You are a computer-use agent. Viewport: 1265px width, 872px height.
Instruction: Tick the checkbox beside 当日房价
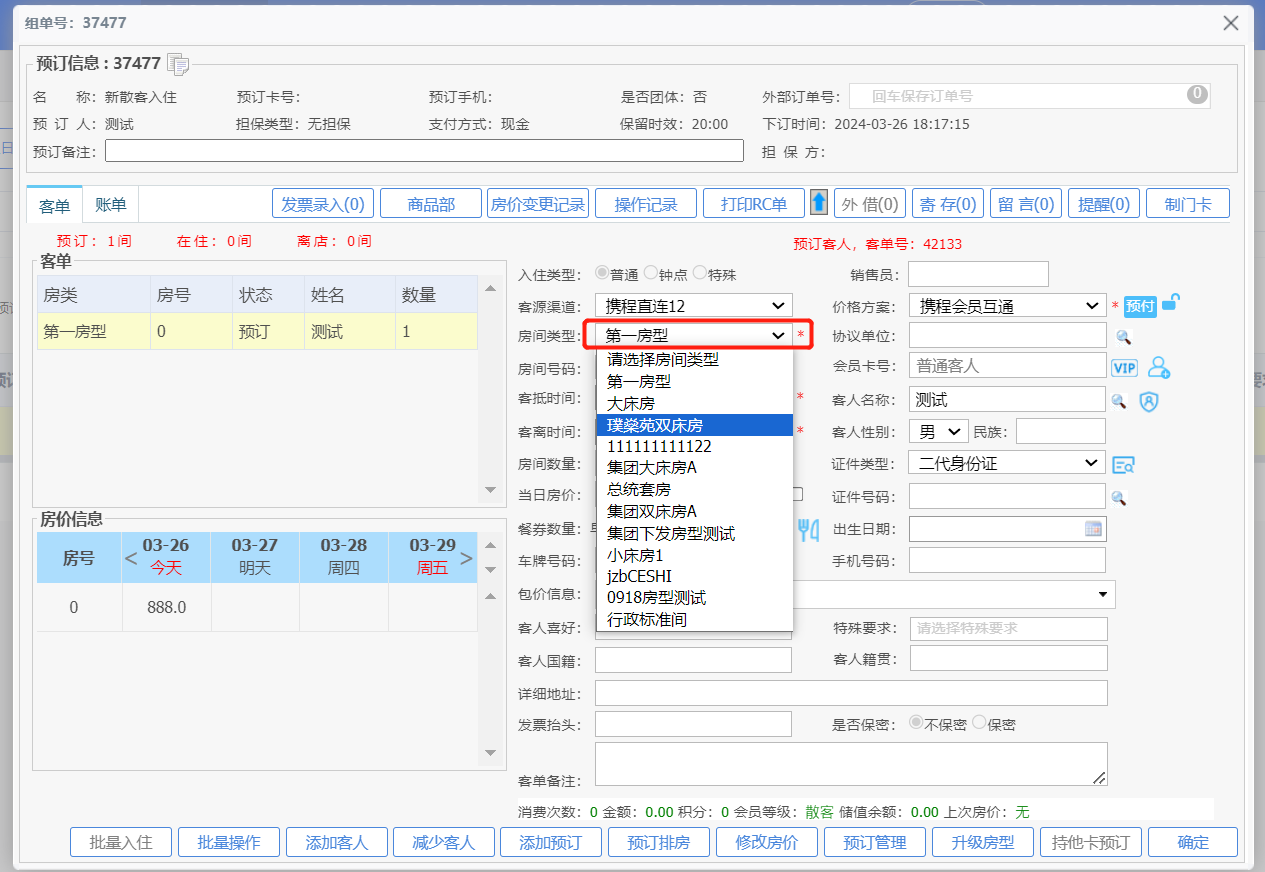pyautogui.click(x=797, y=494)
